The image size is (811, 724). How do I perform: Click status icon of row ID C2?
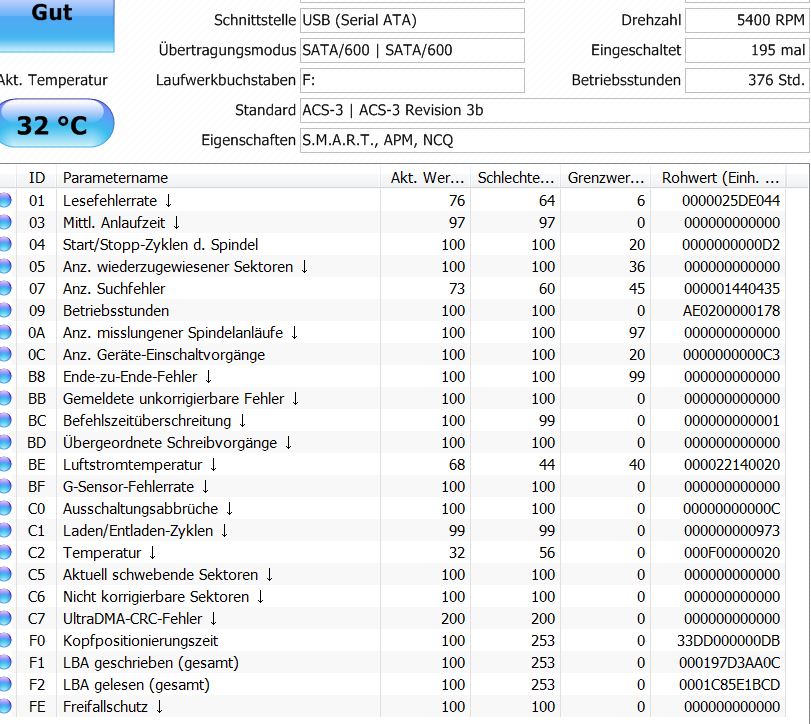click(5, 552)
